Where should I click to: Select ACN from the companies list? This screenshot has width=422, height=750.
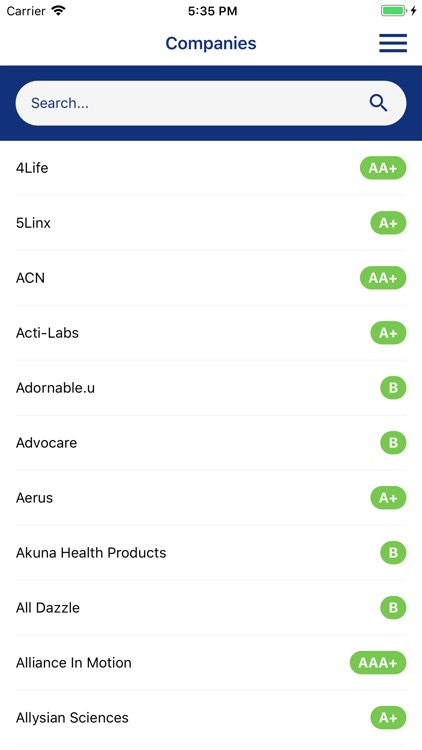[211, 278]
